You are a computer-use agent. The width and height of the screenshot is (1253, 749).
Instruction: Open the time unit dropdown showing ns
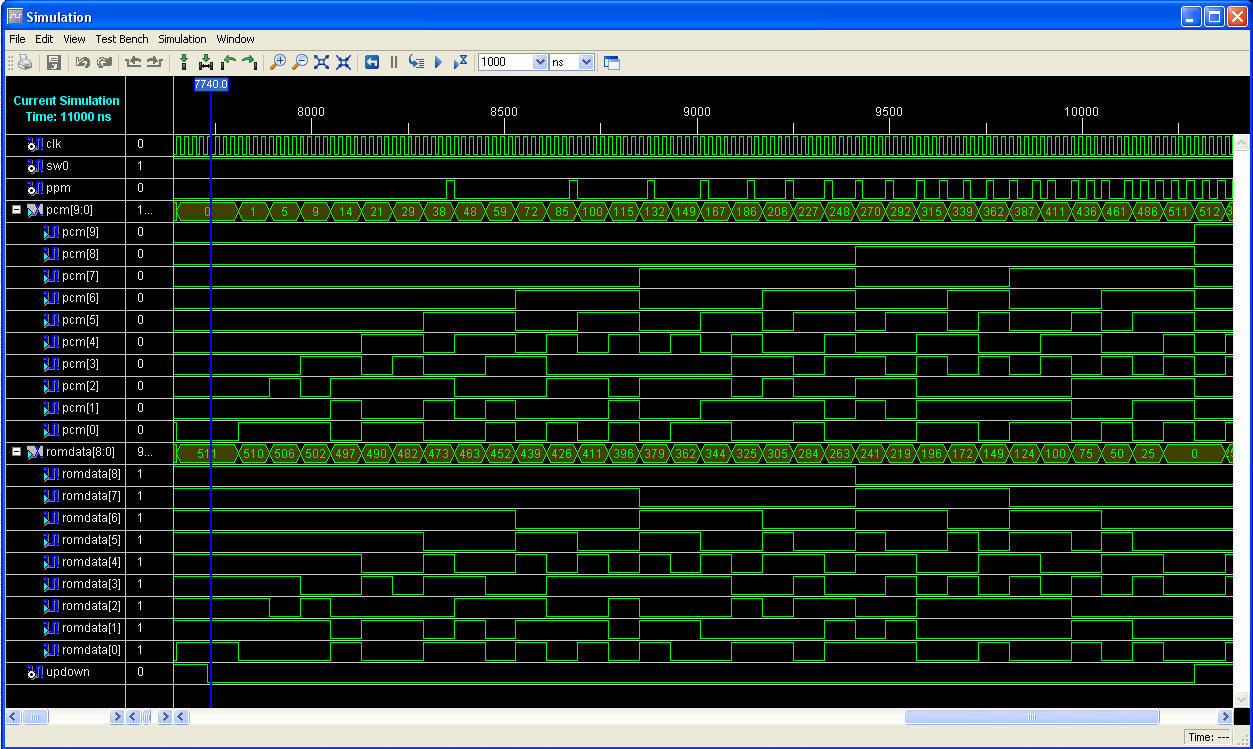click(x=586, y=62)
